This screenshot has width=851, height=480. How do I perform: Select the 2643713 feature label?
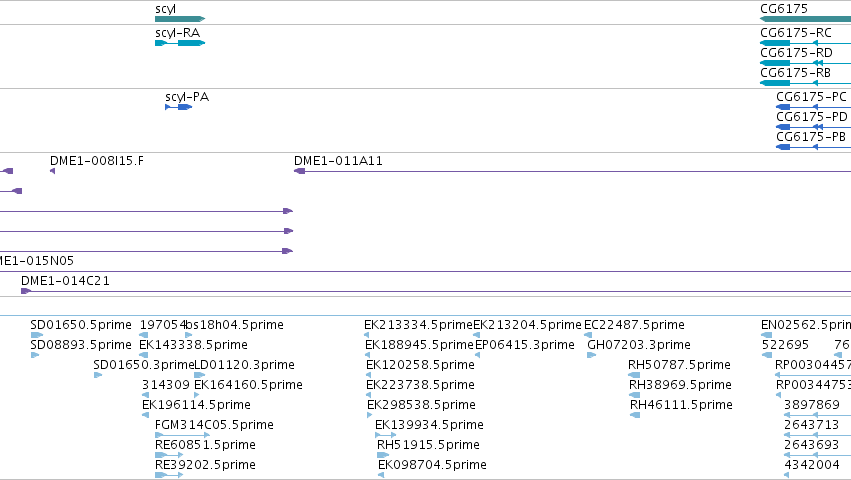(x=811, y=425)
